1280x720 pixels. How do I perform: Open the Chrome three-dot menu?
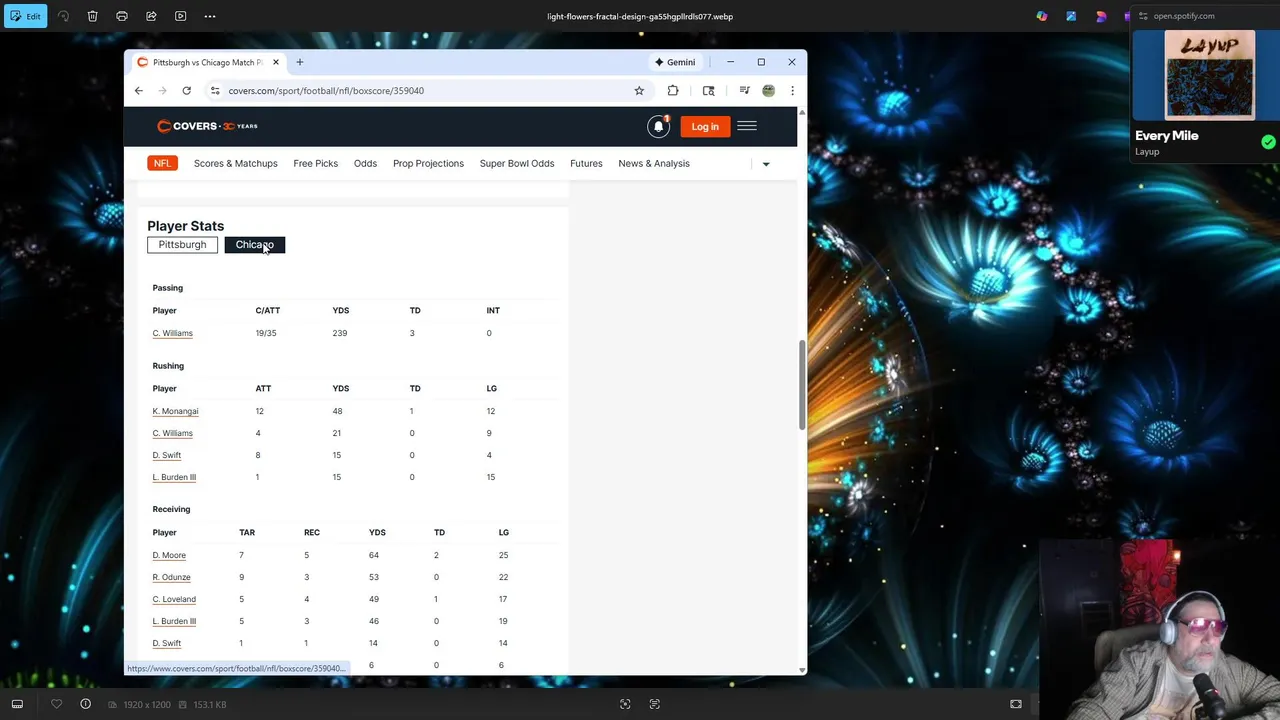point(792,90)
